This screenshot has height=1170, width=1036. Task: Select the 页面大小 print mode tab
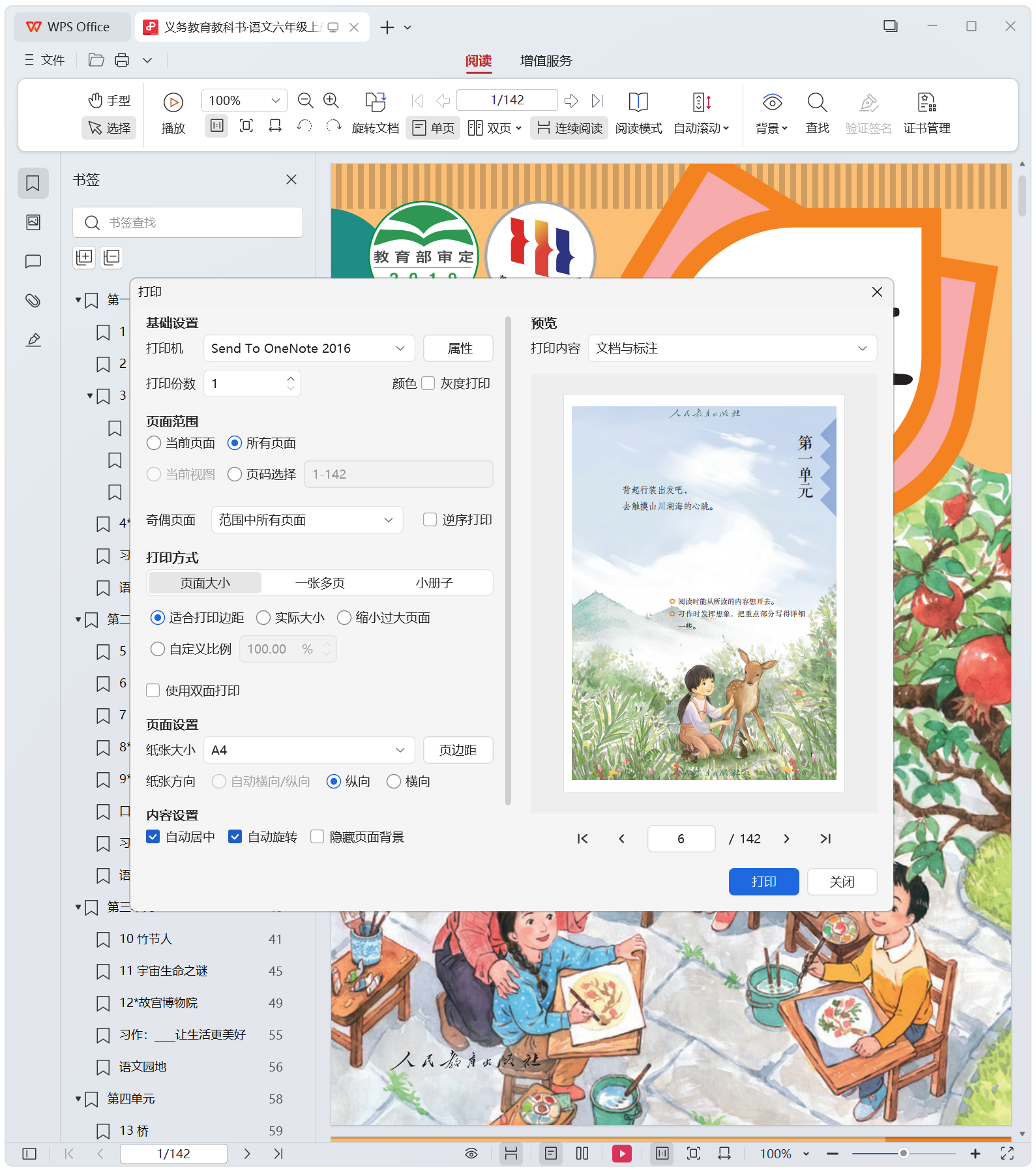(205, 583)
